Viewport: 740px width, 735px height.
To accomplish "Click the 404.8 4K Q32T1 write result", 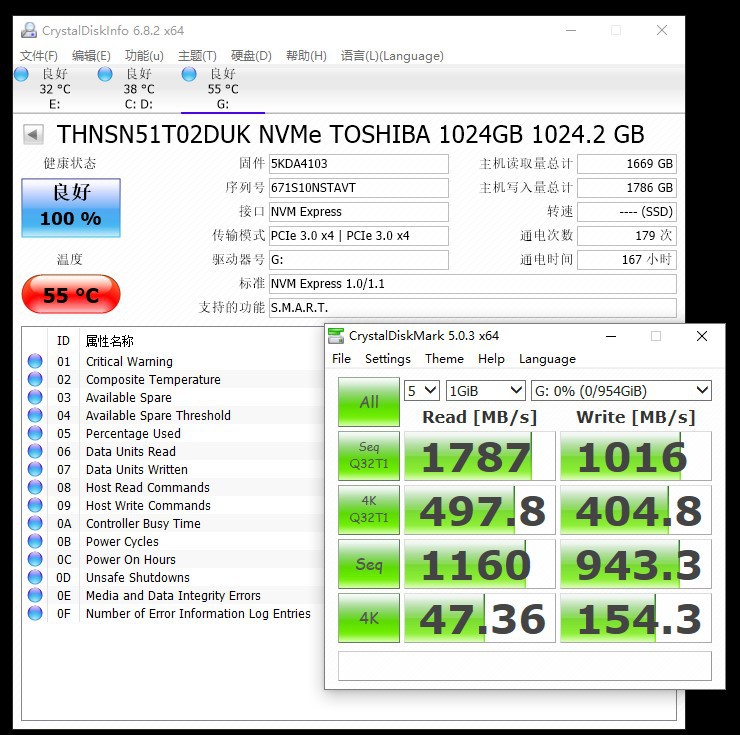I will point(636,510).
